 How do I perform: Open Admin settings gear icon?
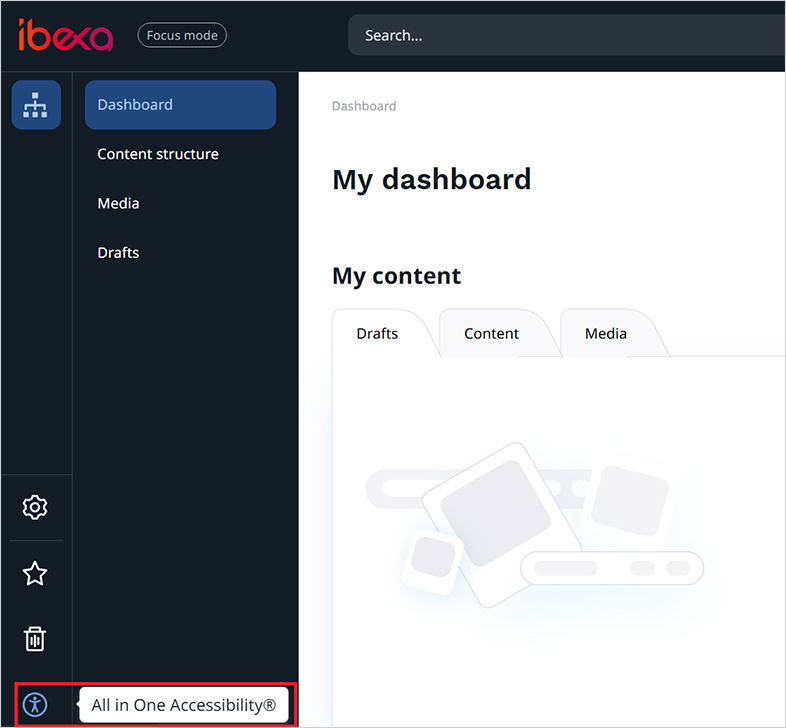click(35, 508)
